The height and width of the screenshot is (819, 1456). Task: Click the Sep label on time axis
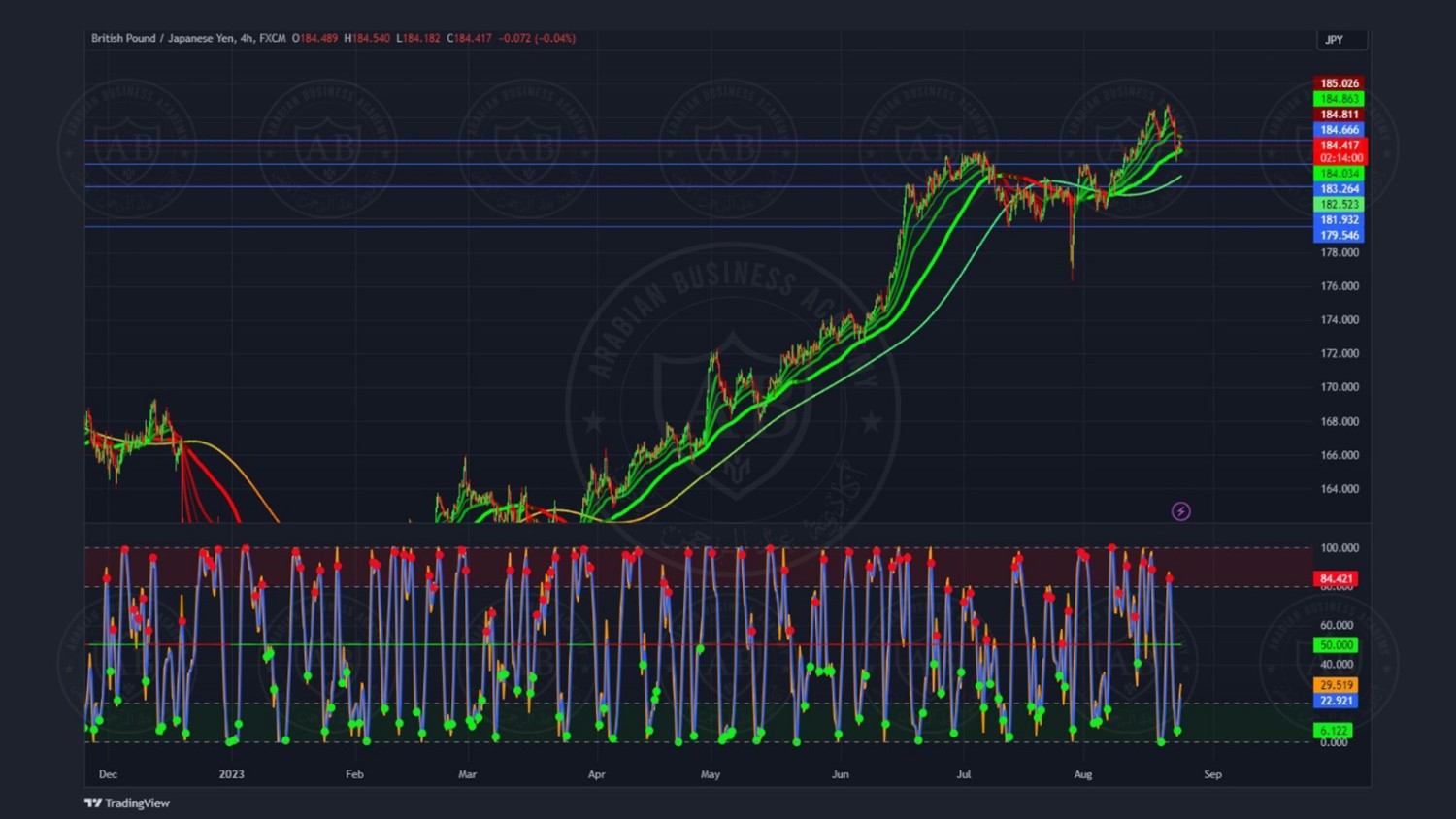tap(1212, 774)
